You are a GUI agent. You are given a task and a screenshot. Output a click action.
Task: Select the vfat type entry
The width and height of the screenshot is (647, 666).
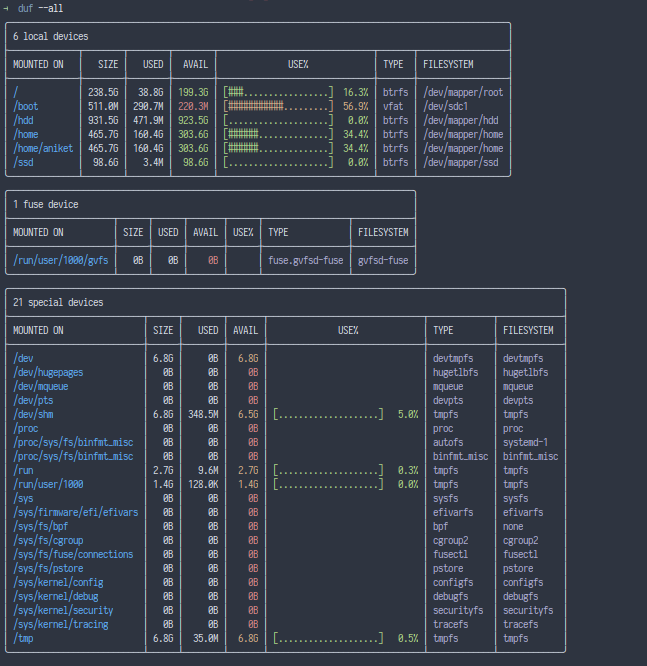[392, 106]
